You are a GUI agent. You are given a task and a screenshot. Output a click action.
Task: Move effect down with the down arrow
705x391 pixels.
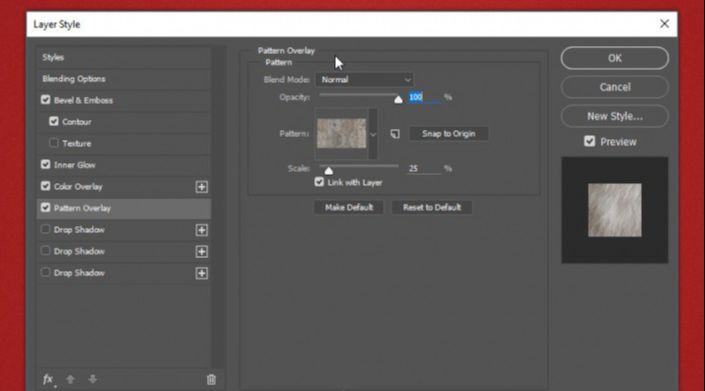click(x=93, y=379)
